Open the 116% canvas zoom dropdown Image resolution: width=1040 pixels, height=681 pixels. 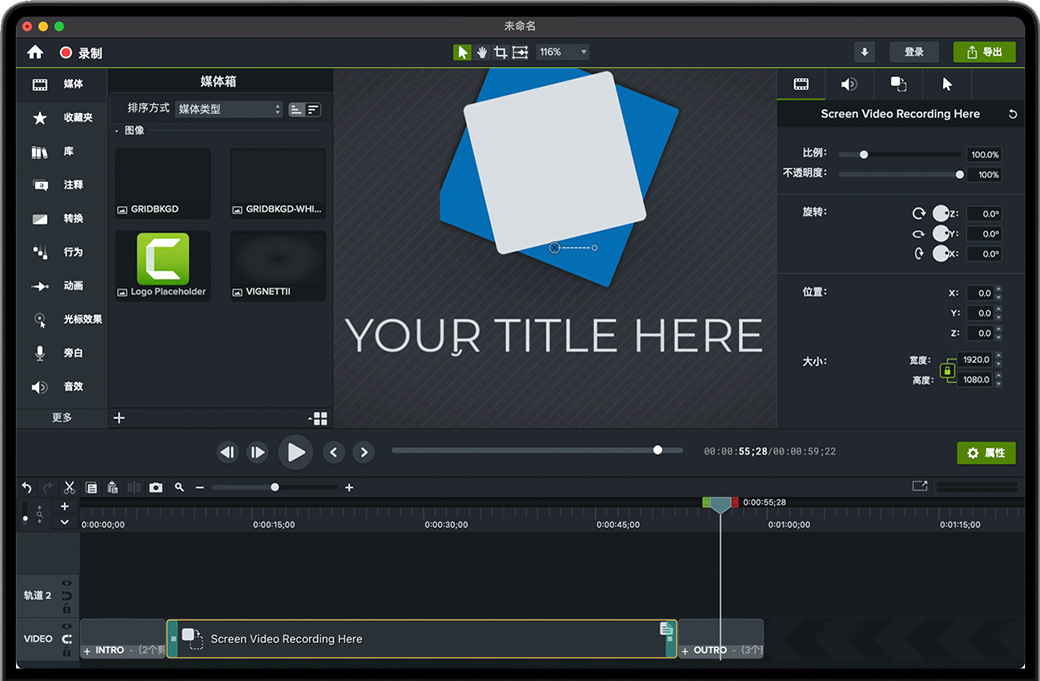[563, 52]
